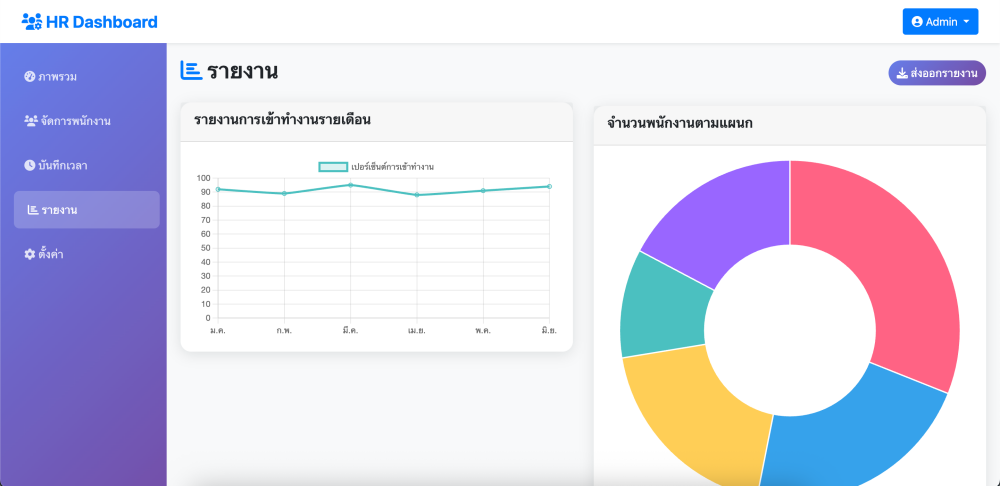The width and height of the screenshot is (1000, 486).
Task: Click the HR Dashboard people logo icon
Action: pyautogui.click(x=32, y=22)
